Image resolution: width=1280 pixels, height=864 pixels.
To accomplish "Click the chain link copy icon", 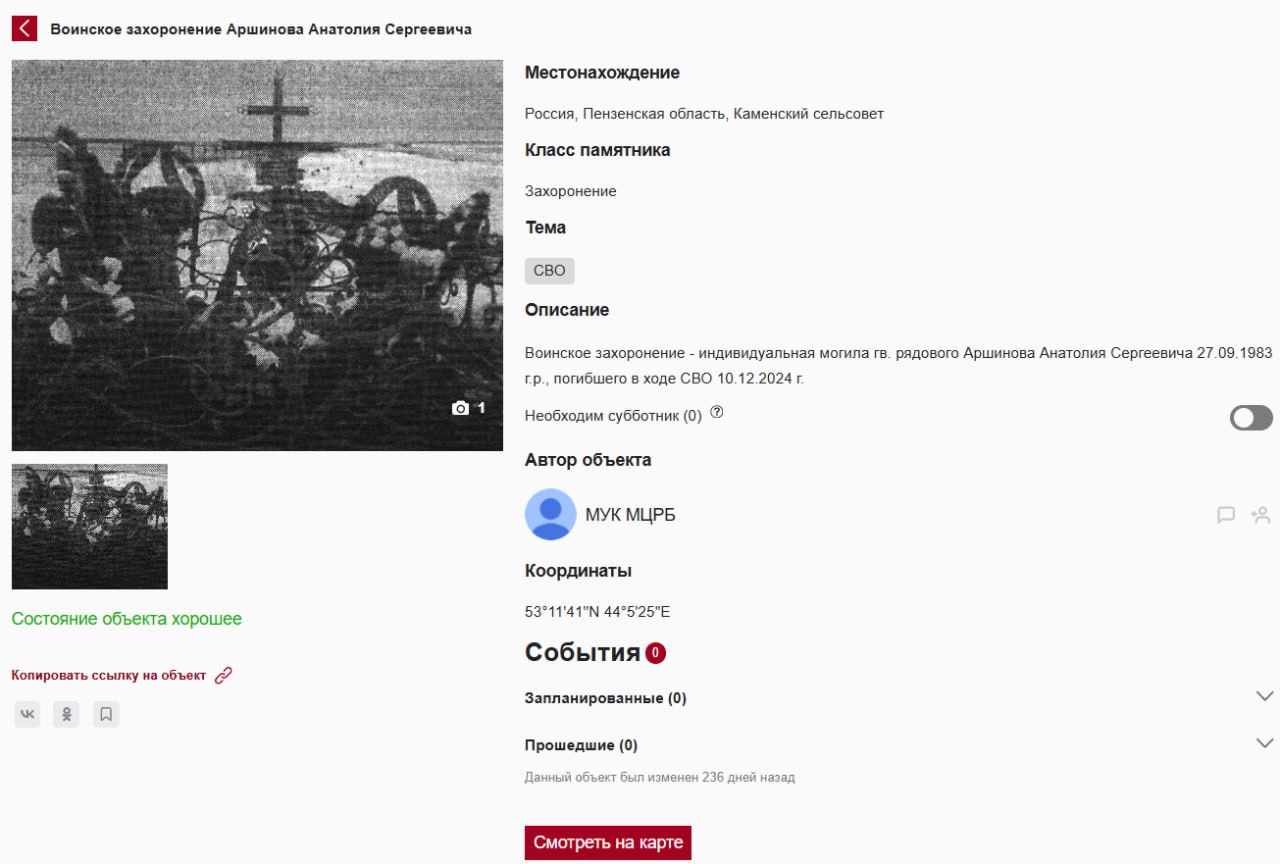I will [223, 675].
